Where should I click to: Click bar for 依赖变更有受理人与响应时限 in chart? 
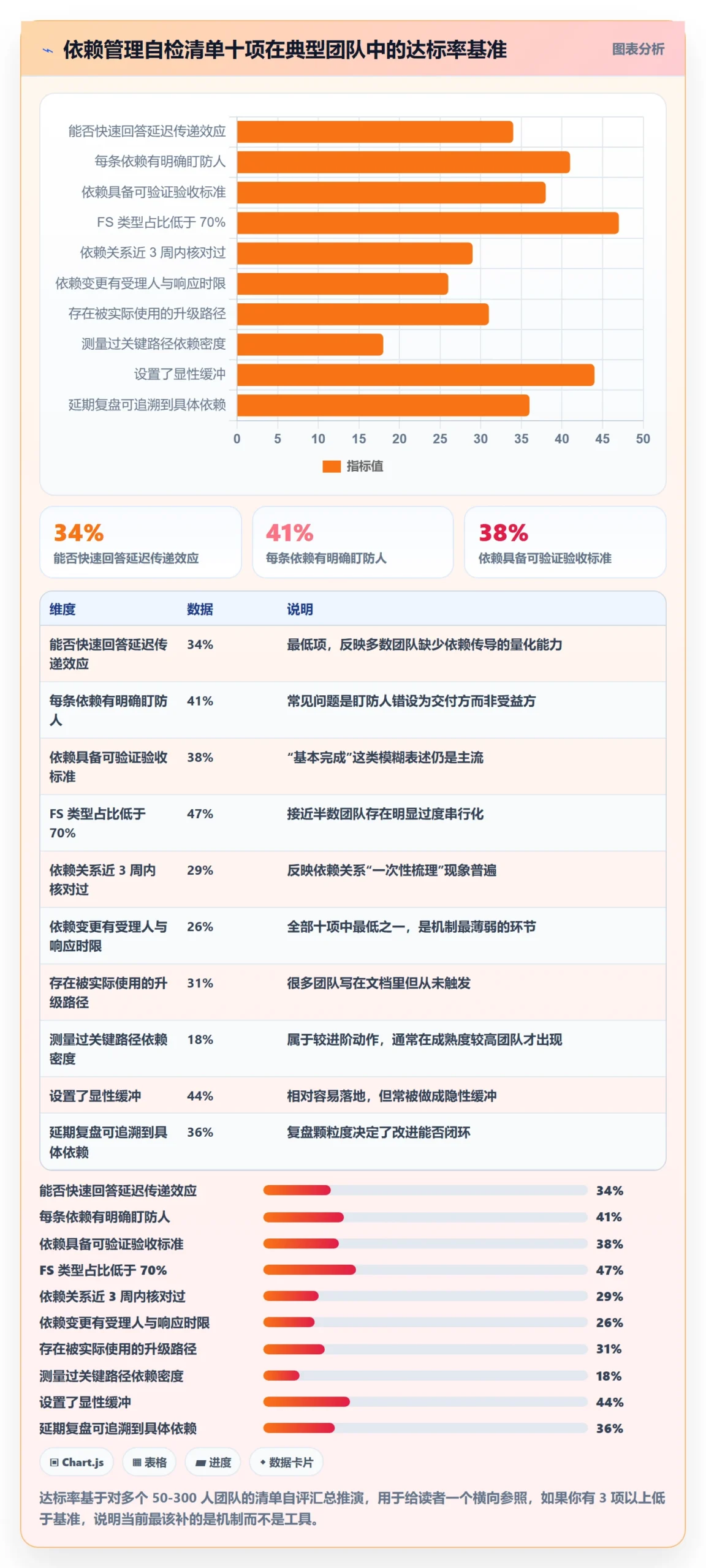coord(343,284)
